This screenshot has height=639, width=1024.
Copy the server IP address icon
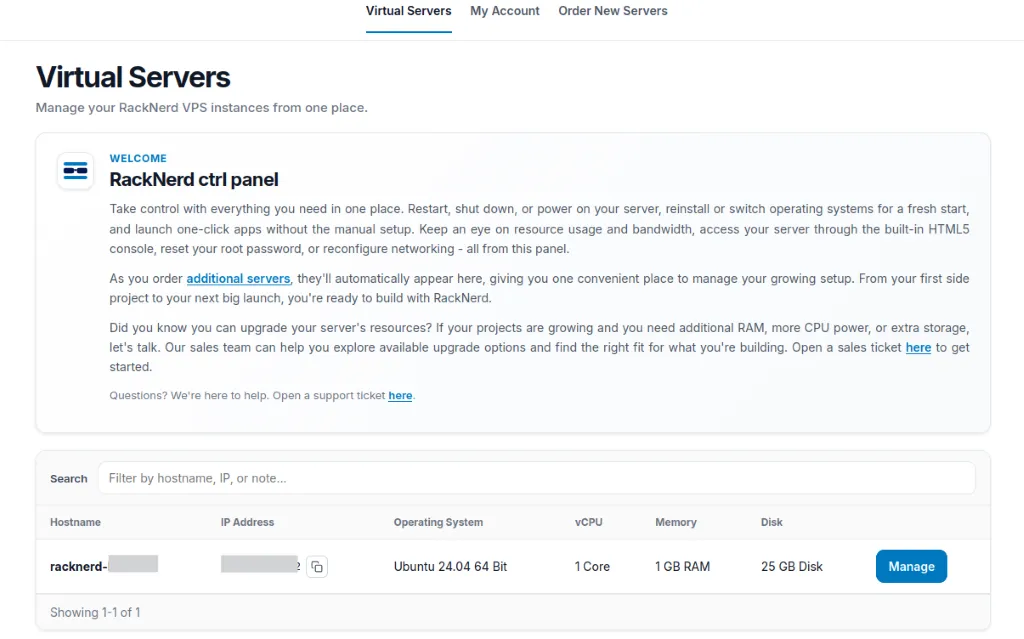tap(317, 566)
